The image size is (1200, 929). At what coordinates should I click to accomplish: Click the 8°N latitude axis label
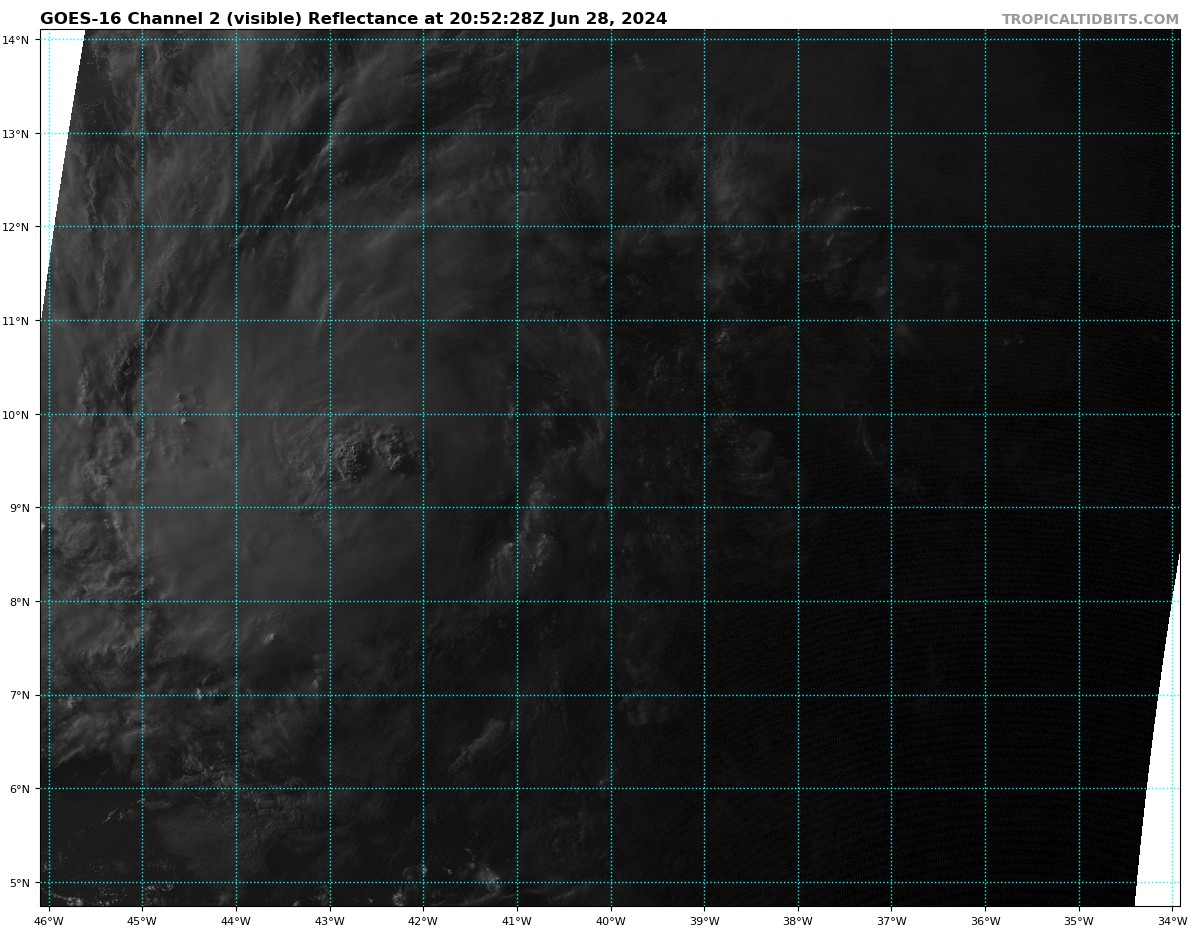point(21,602)
